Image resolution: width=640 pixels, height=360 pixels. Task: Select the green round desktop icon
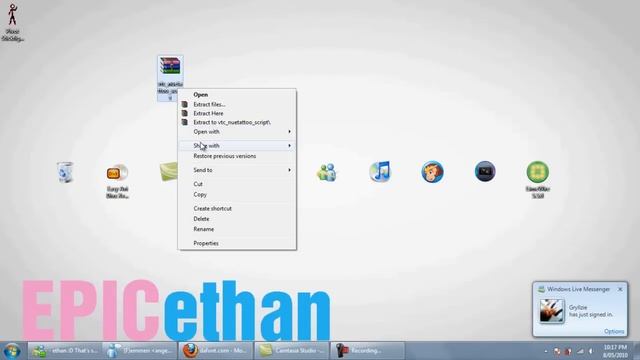pos(538,172)
